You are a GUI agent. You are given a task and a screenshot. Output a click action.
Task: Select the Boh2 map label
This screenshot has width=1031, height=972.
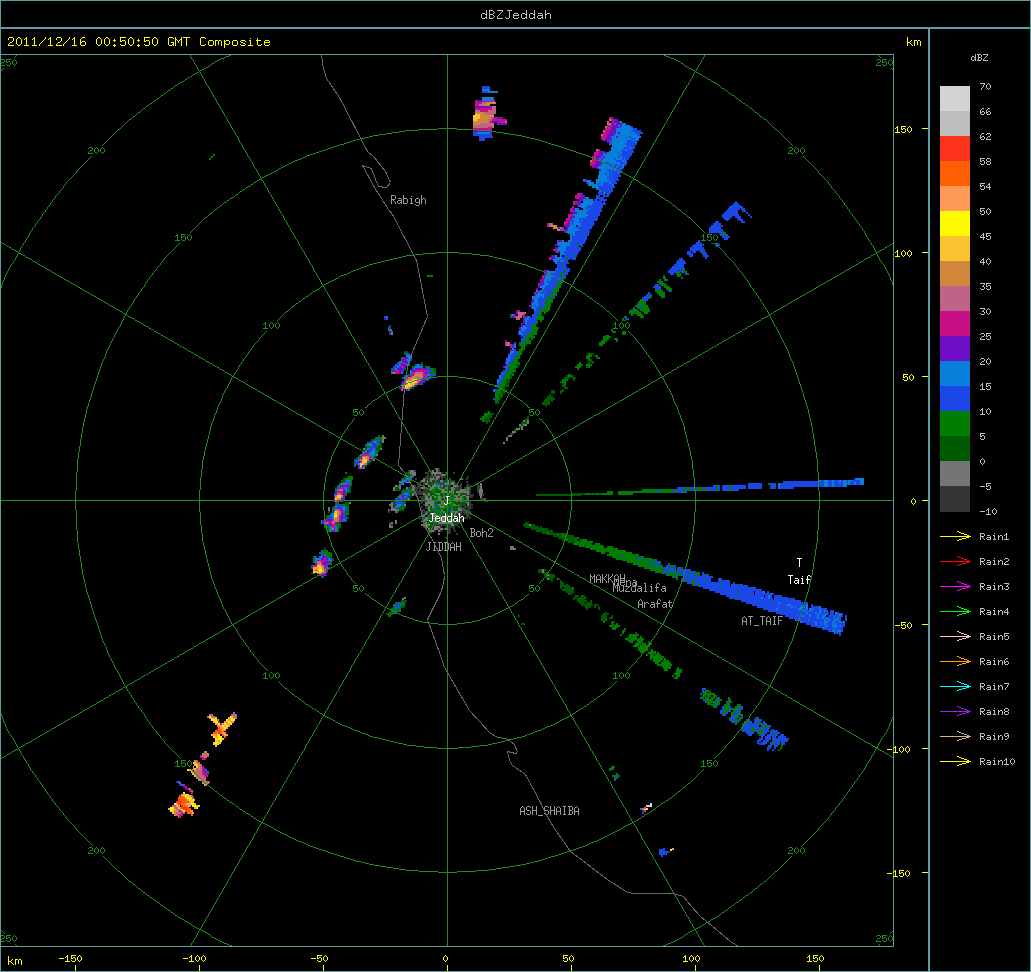tap(481, 533)
